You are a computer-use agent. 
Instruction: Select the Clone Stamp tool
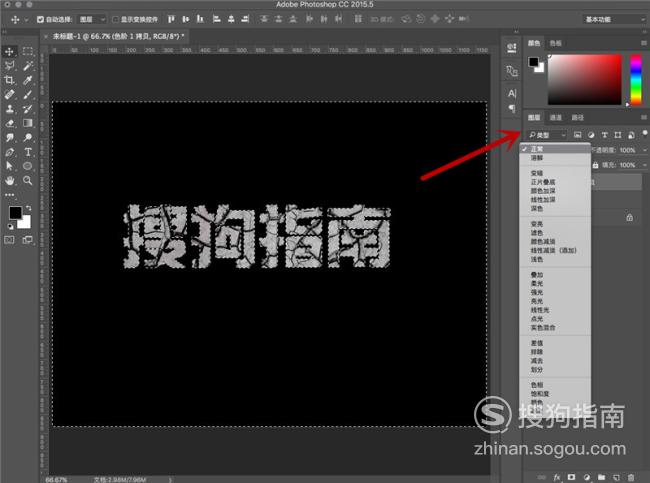pos(10,109)
